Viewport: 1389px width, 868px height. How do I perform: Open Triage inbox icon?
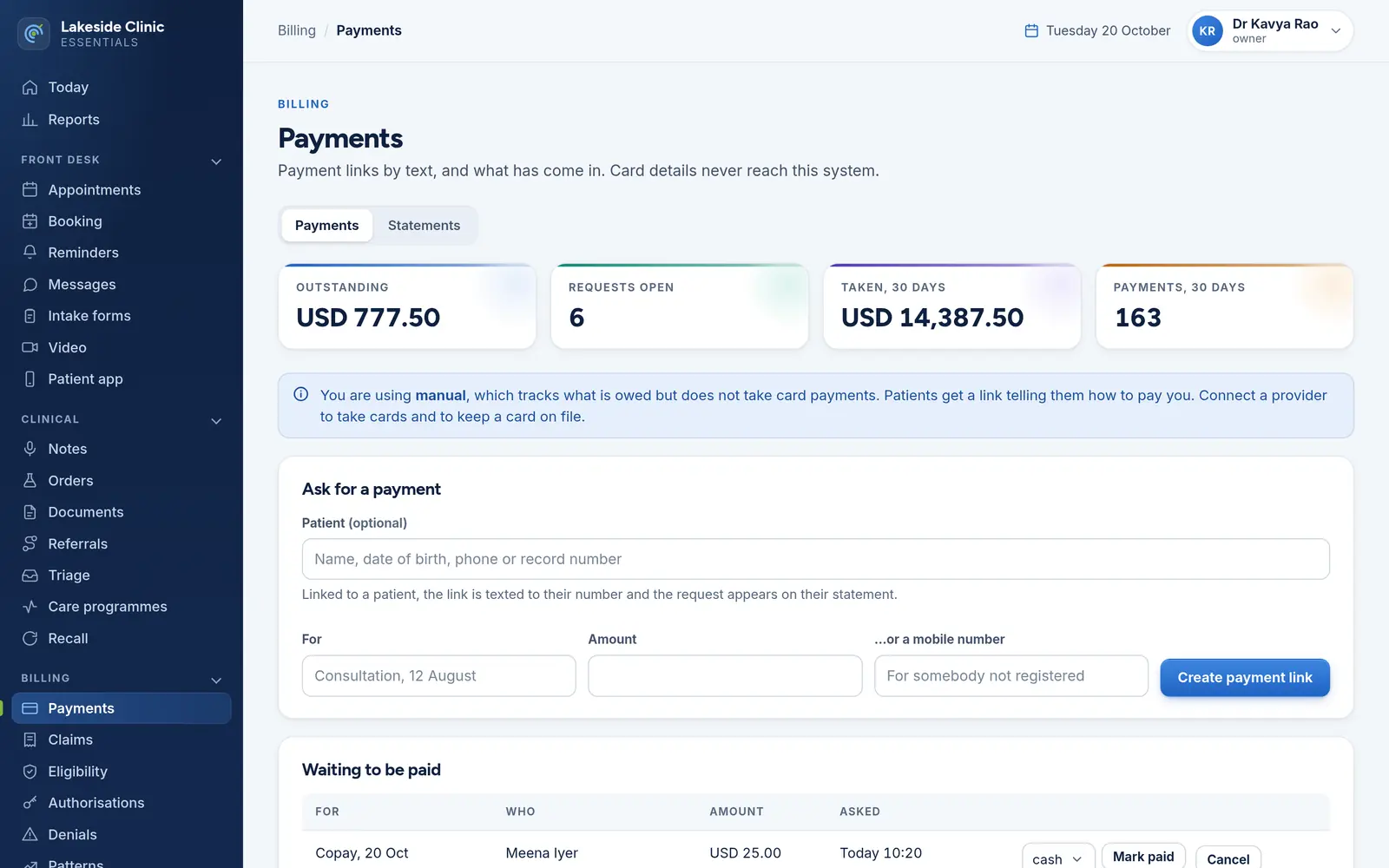click(30, 575)
